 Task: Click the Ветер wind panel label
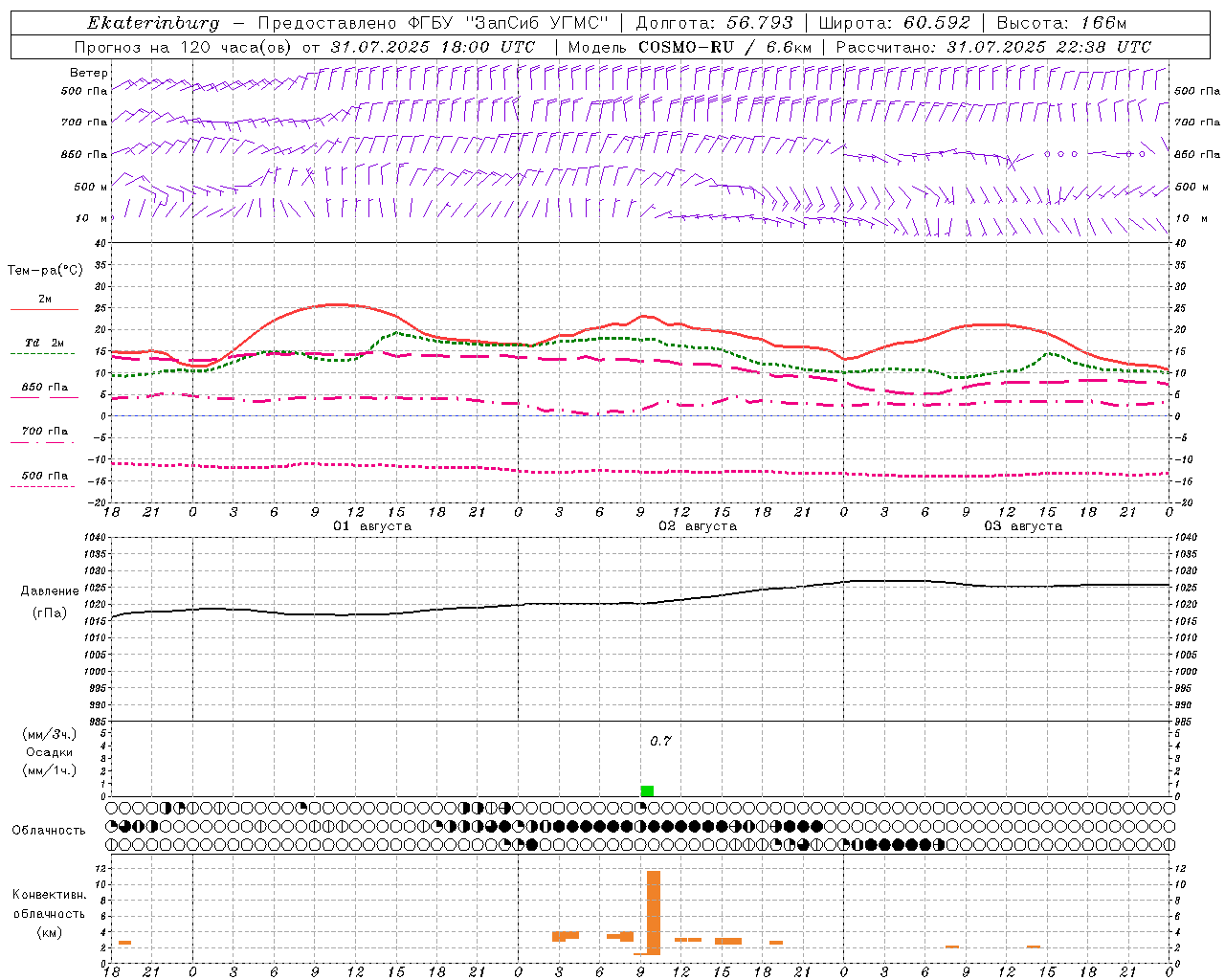[x=89, y=73]
